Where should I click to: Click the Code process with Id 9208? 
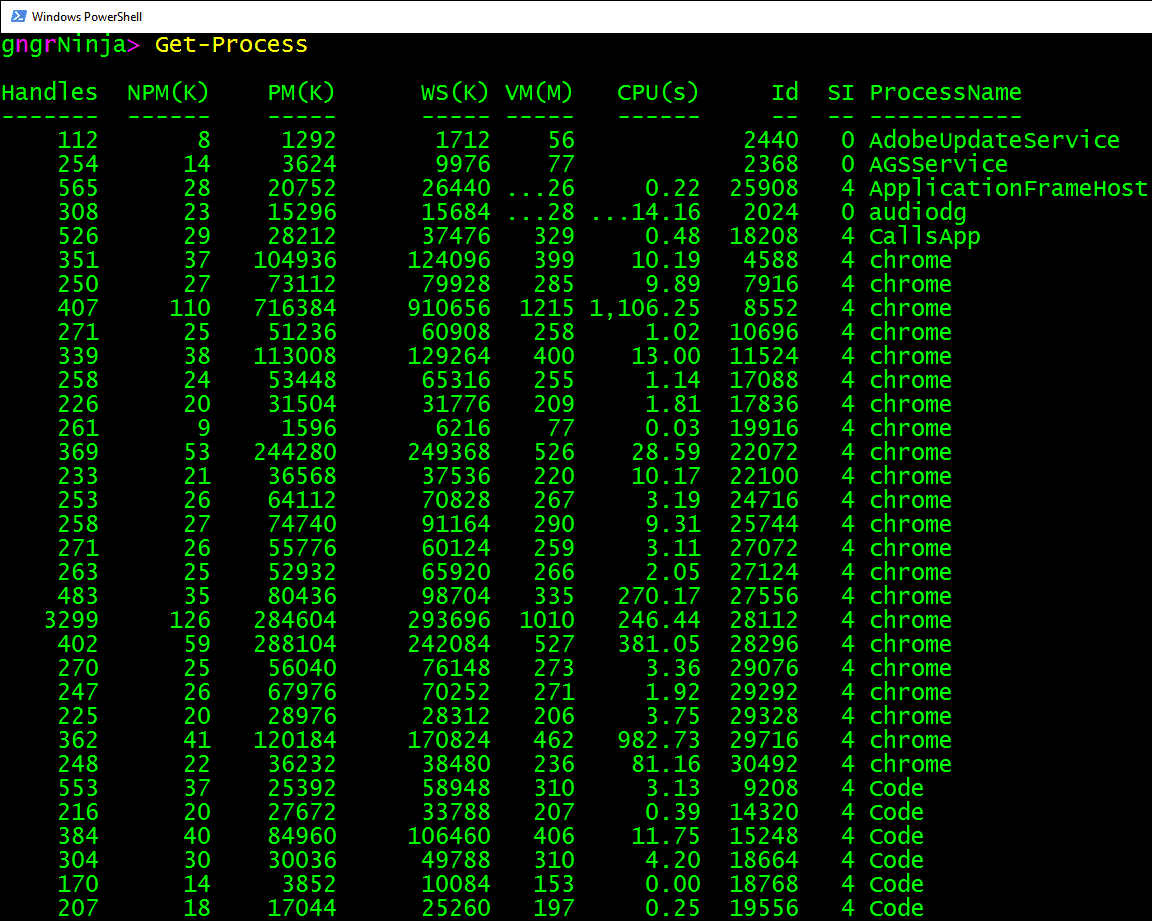pos(895,788)
